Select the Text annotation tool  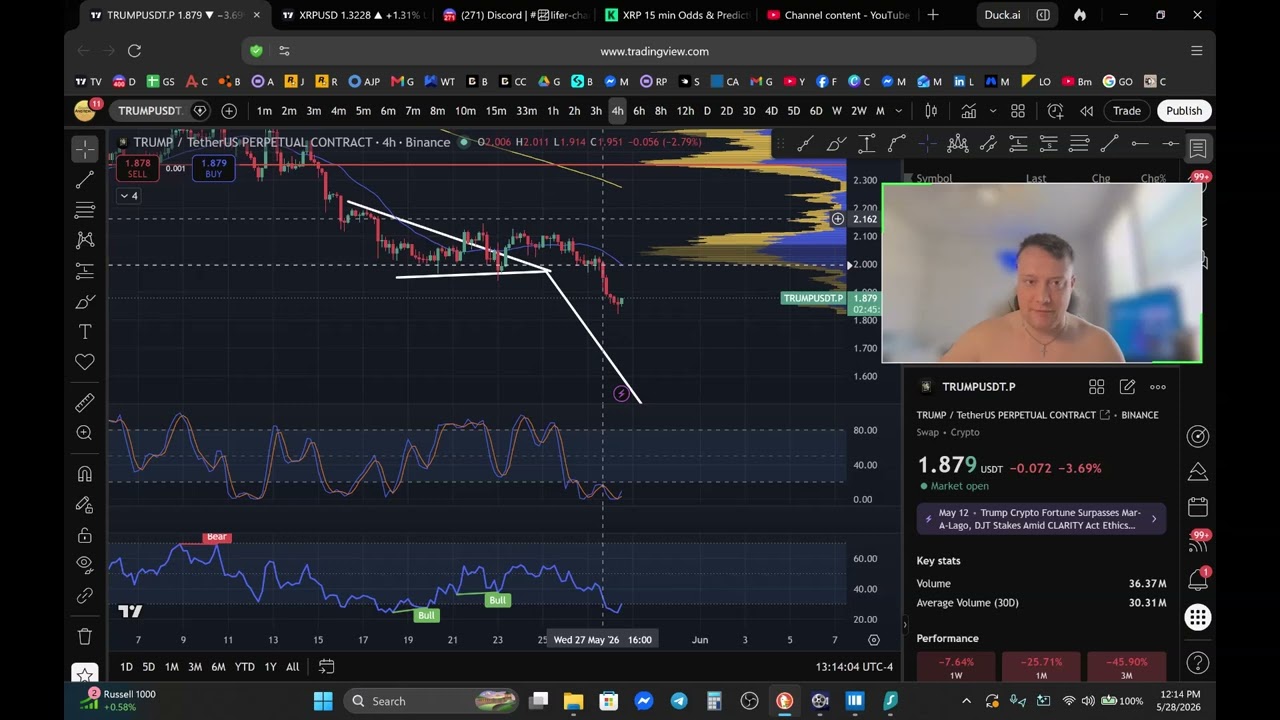point(85,332)
